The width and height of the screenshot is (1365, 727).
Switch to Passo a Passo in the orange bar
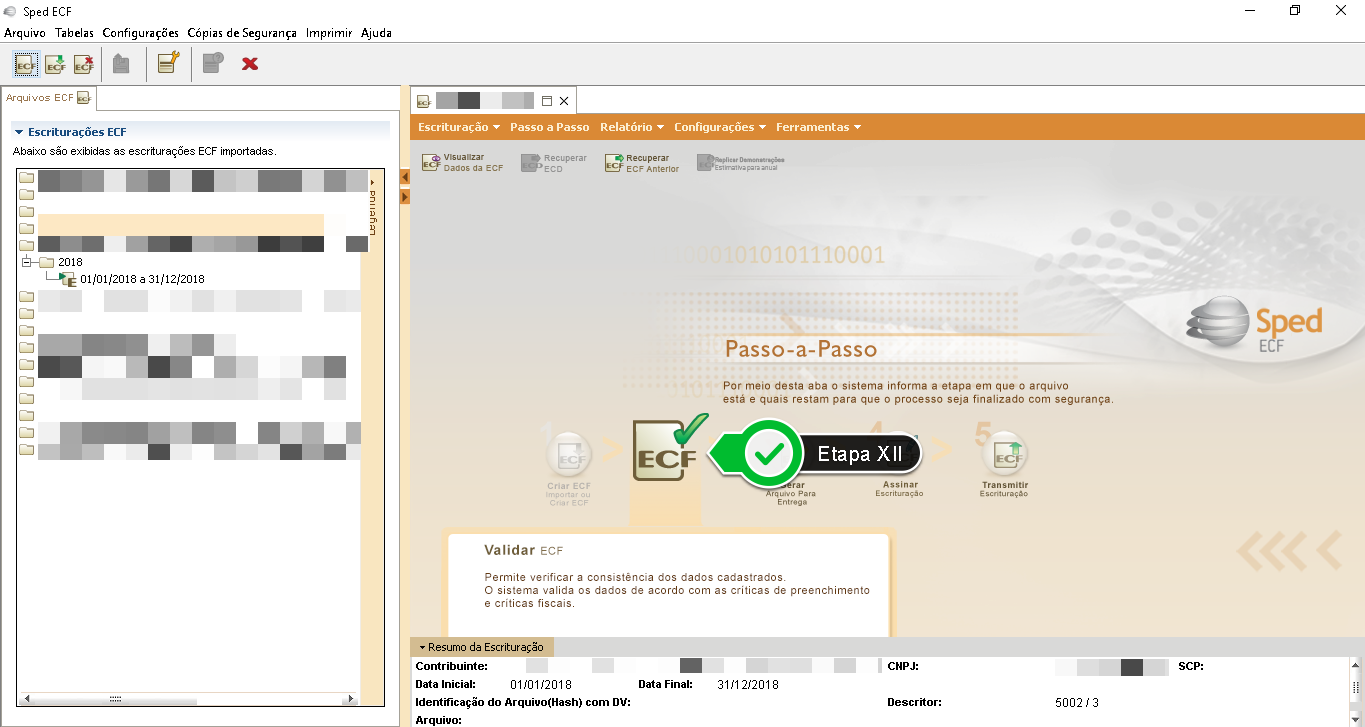click(x=550, y=127)
